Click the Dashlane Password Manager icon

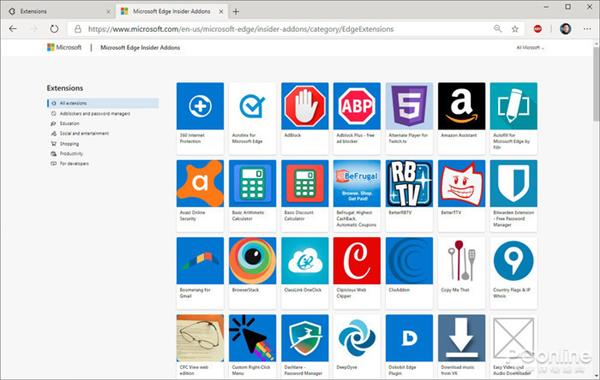click(305, 338)
